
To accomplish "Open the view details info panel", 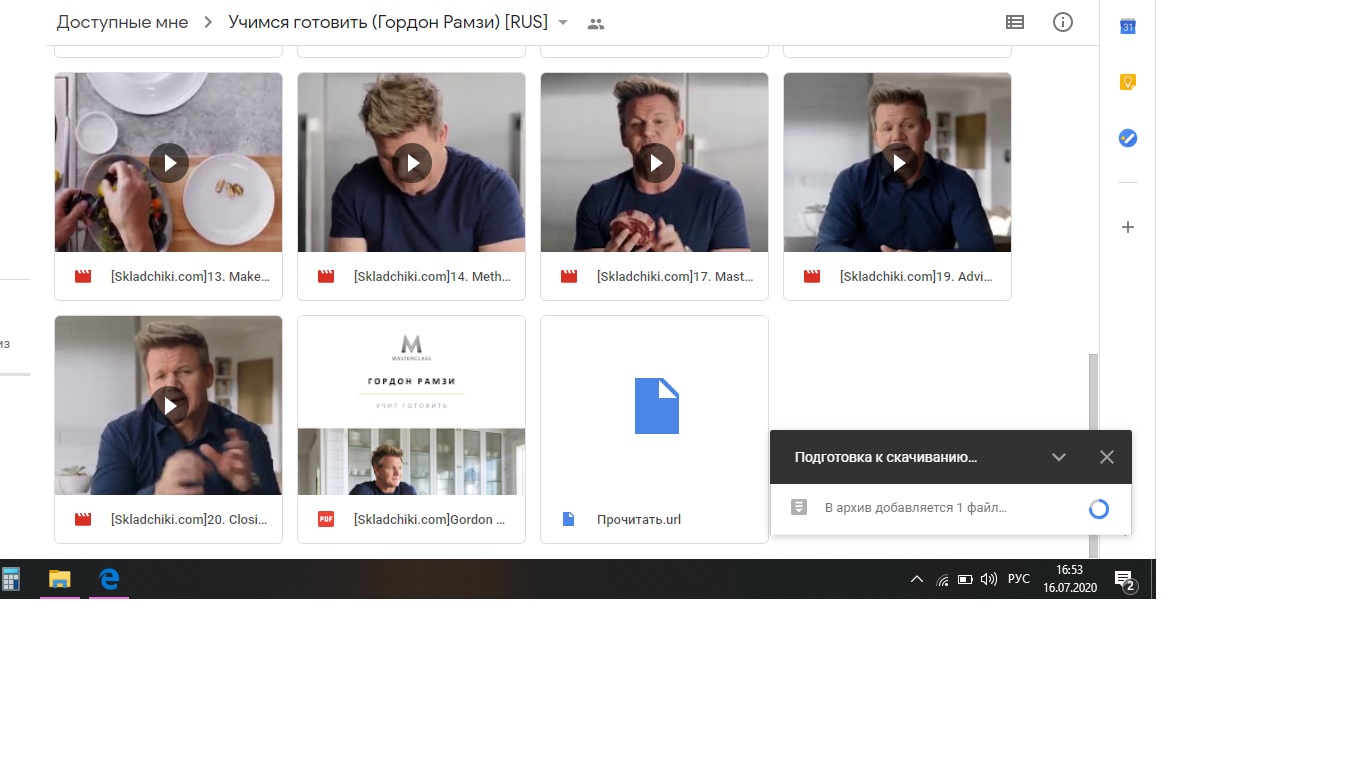I will point(1063,22).
